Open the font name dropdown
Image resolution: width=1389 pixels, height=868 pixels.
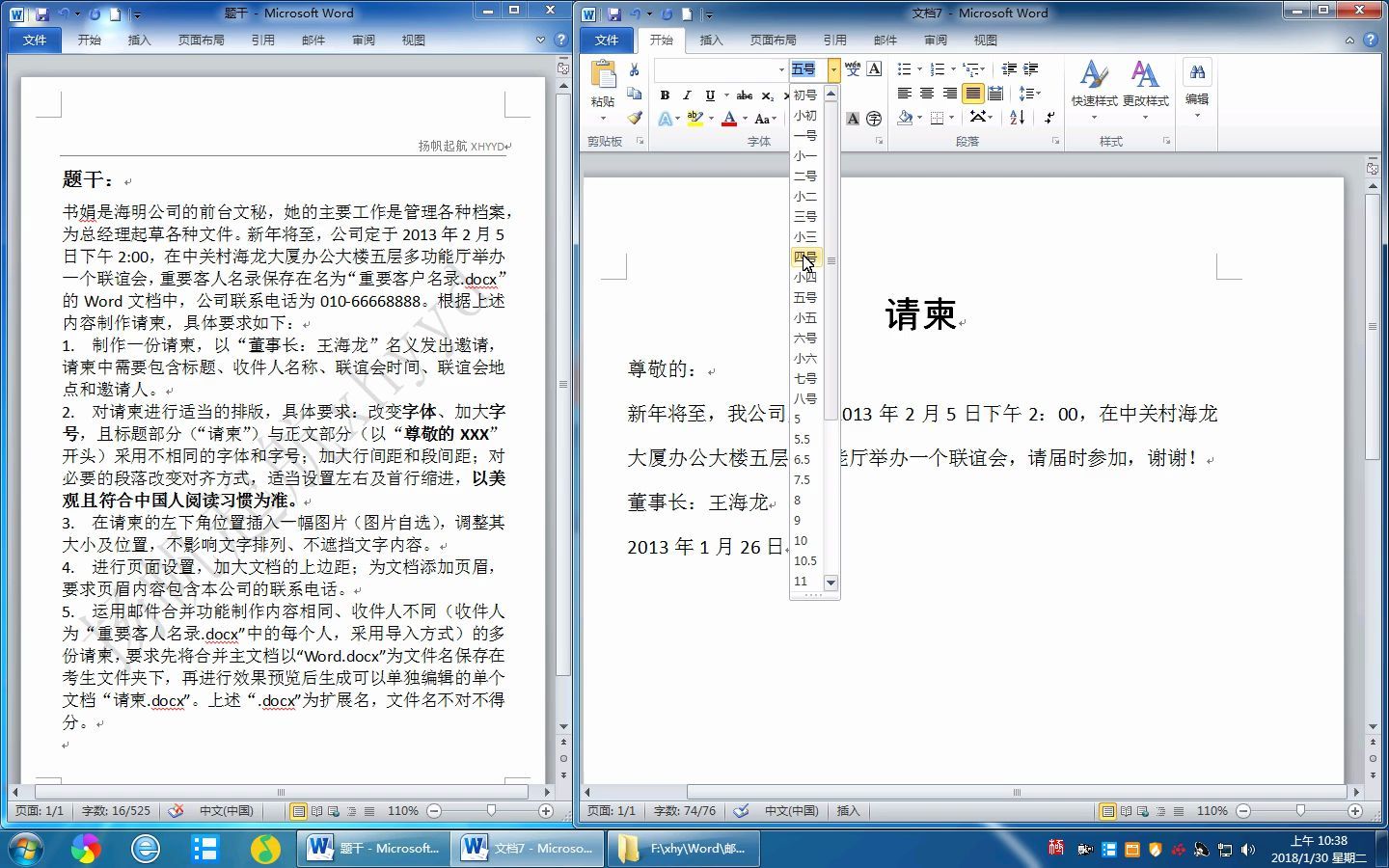[781, 69]
